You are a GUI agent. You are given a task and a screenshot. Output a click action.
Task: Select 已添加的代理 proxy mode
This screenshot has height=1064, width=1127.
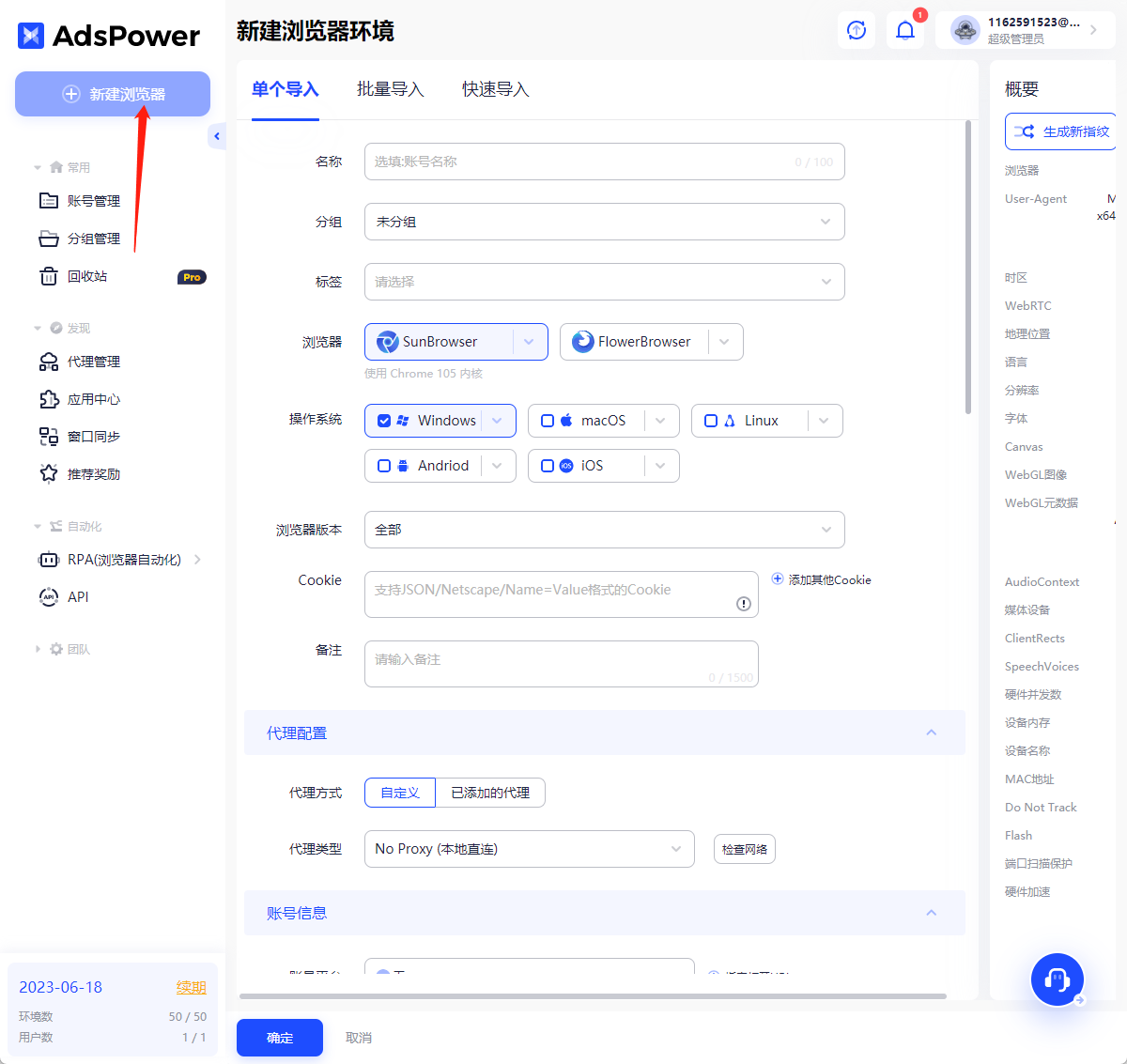tap(490, 793)
